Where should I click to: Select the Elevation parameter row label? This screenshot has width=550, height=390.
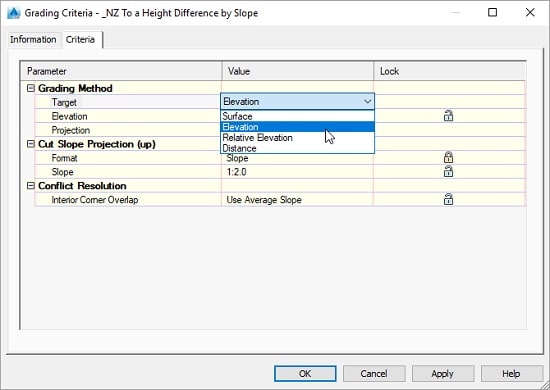pyautogui.click(x=69, y=116)
